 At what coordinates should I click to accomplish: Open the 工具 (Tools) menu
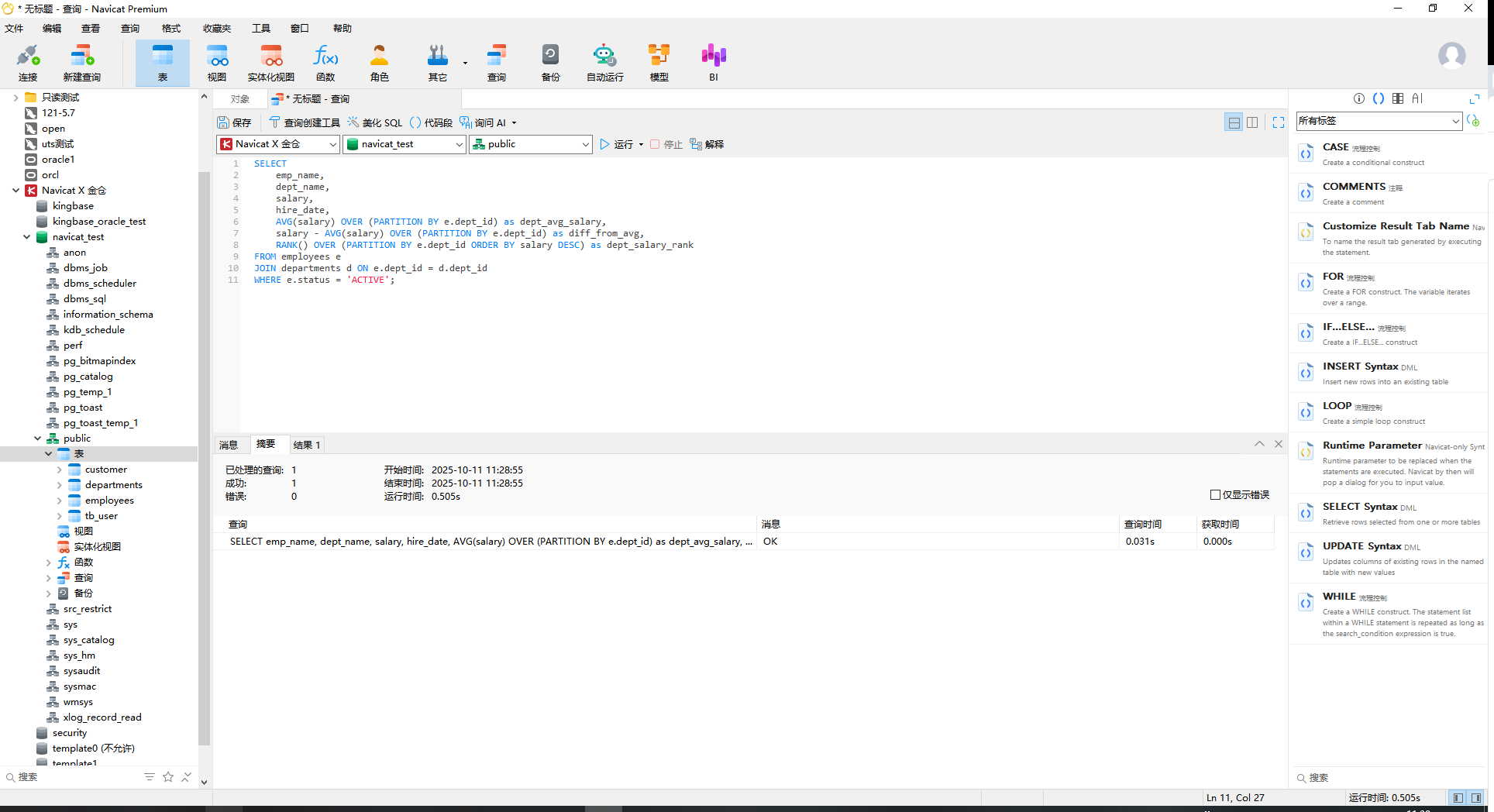[x=261, y=29]
